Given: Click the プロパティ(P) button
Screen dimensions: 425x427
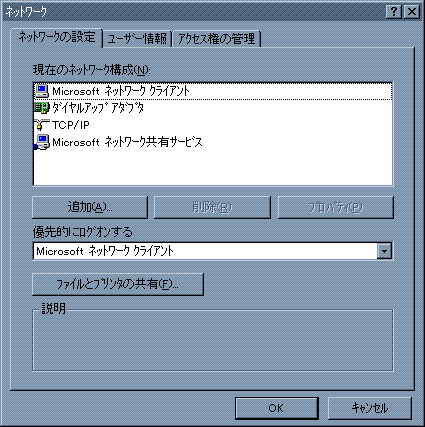Looking at the screenshot, I should tap(336, 207).
